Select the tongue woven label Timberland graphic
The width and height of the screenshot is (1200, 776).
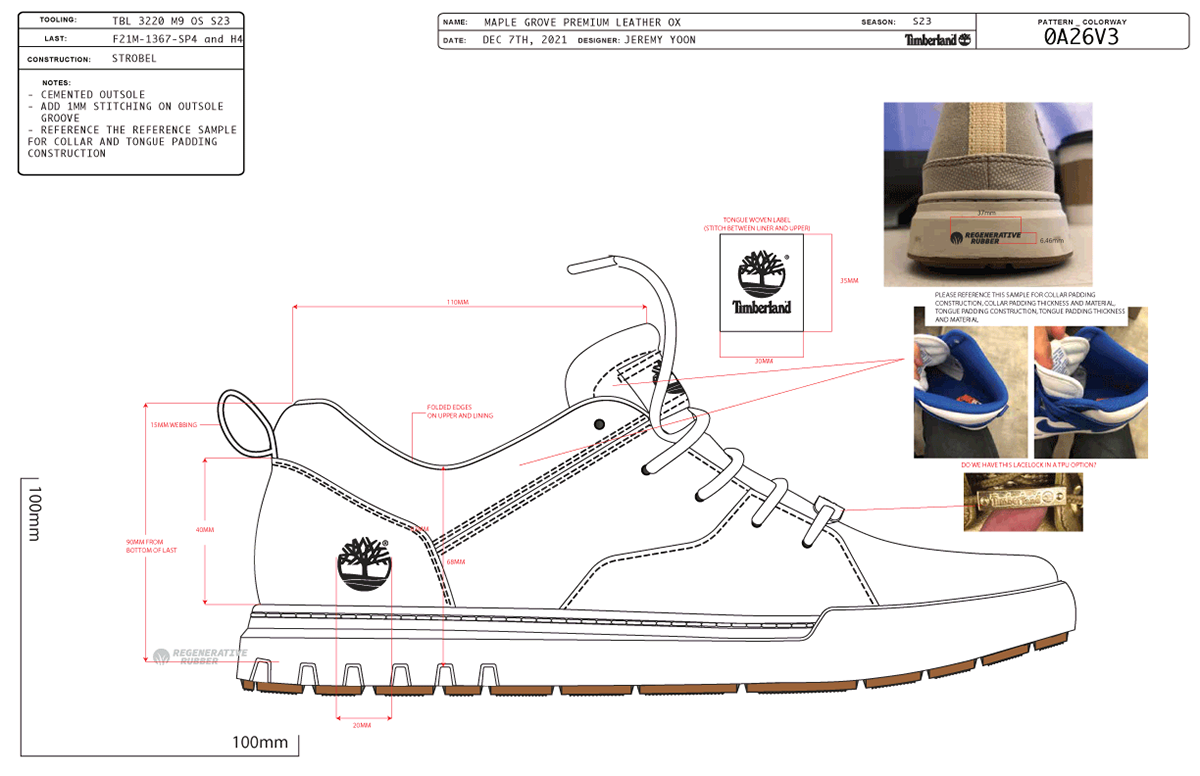click(x=763, y=283)
